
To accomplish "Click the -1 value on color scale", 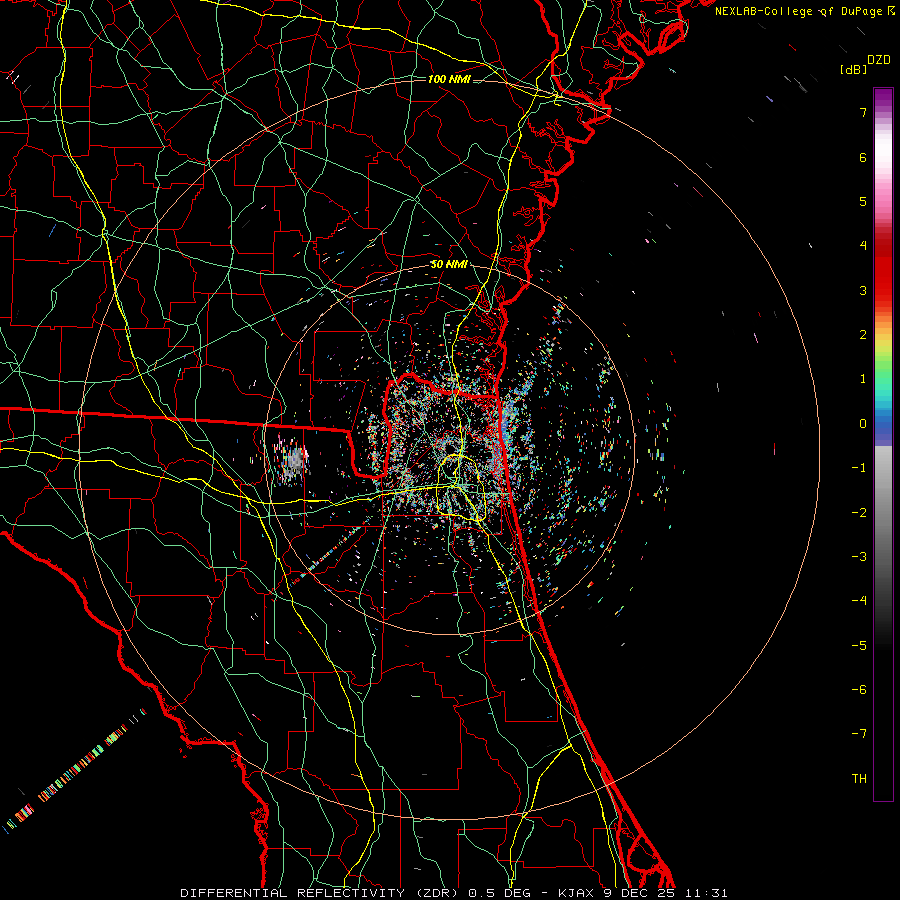I will [x=859, y=468].
